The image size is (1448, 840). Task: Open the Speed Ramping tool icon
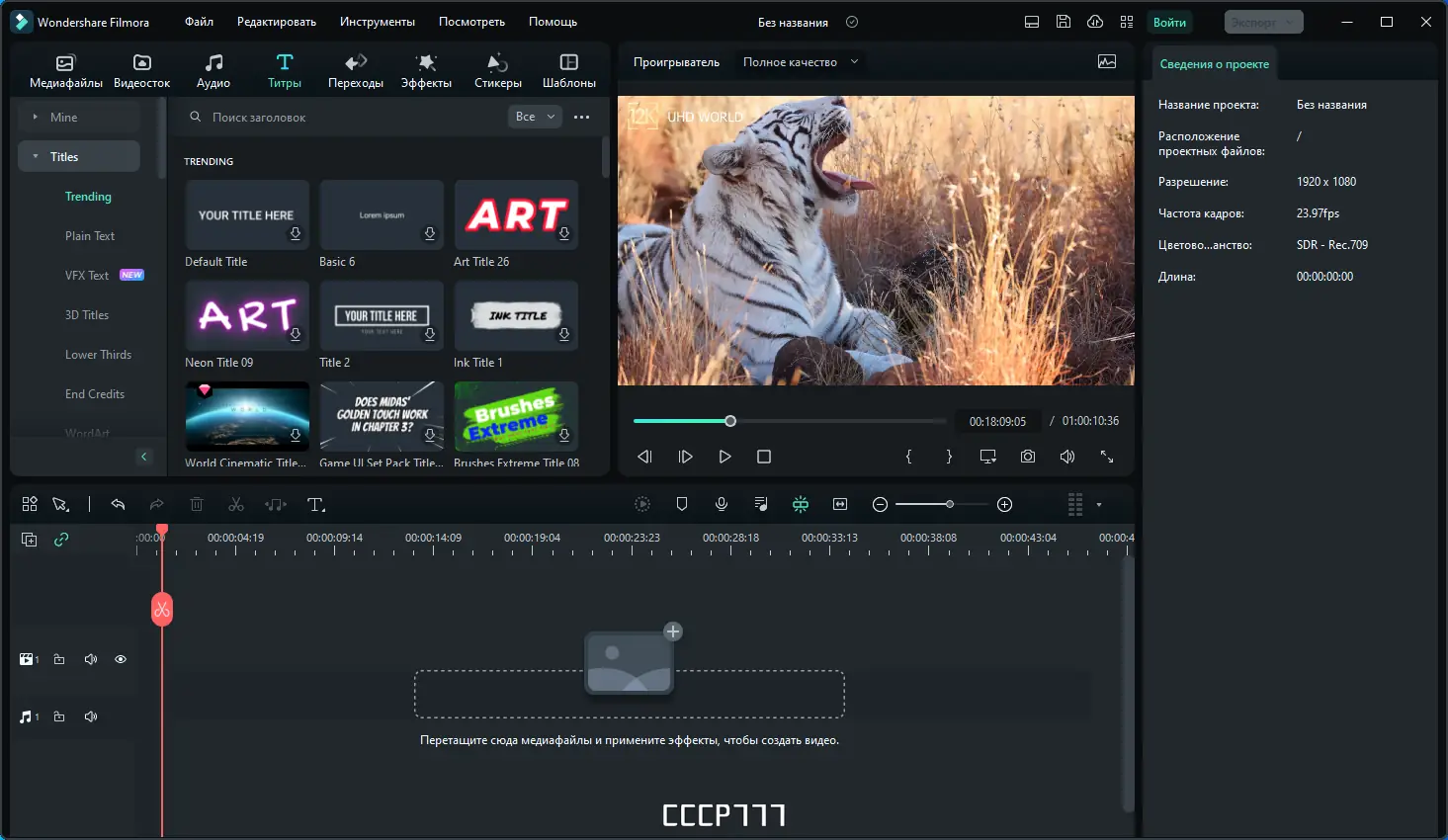pos(642,504)
